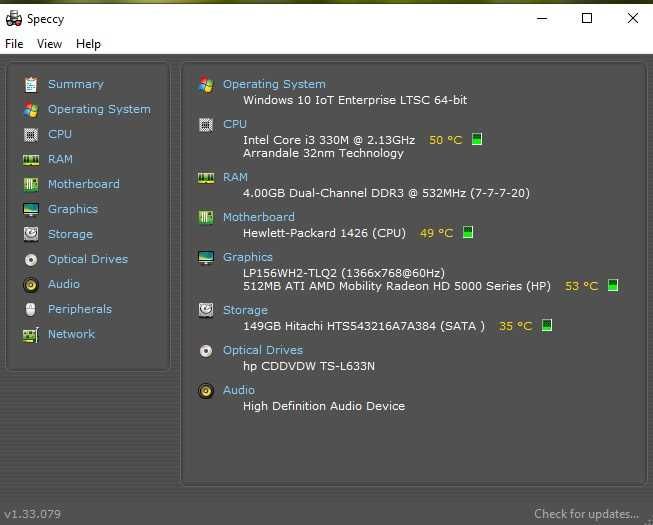Image resolution: width=653 pixels, height=525 pixels.
Task: Click the Audio heading in main panel
Action: tap(239, 391)
